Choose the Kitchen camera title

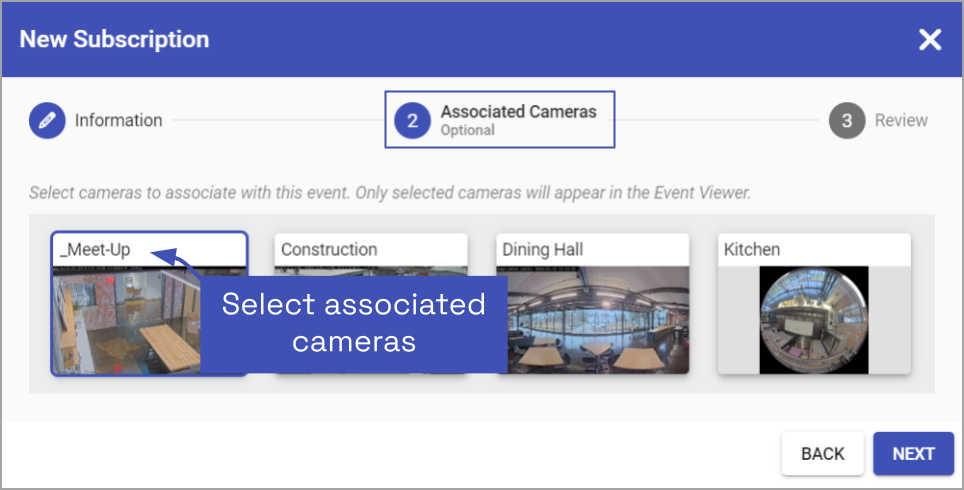752,250
